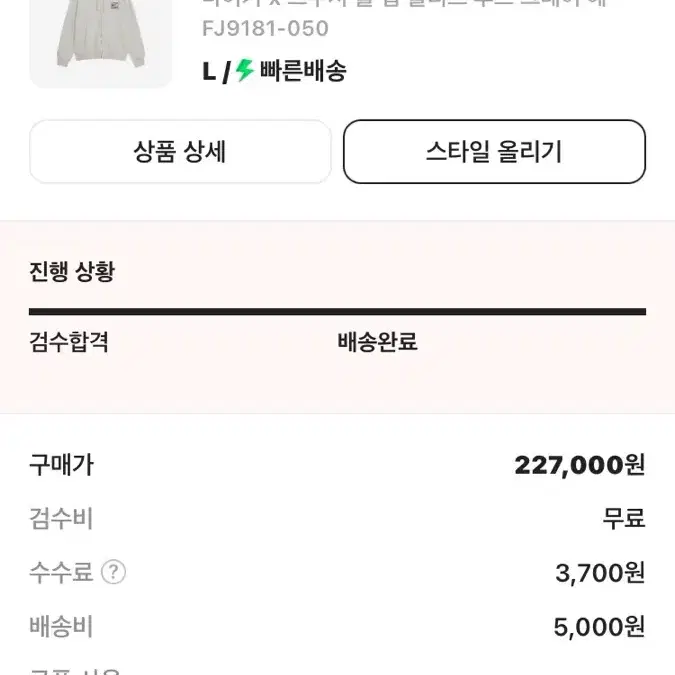This screenshot has width=675, height=675.
Task: Click the black progress status bar
Action: coord(338,312)
